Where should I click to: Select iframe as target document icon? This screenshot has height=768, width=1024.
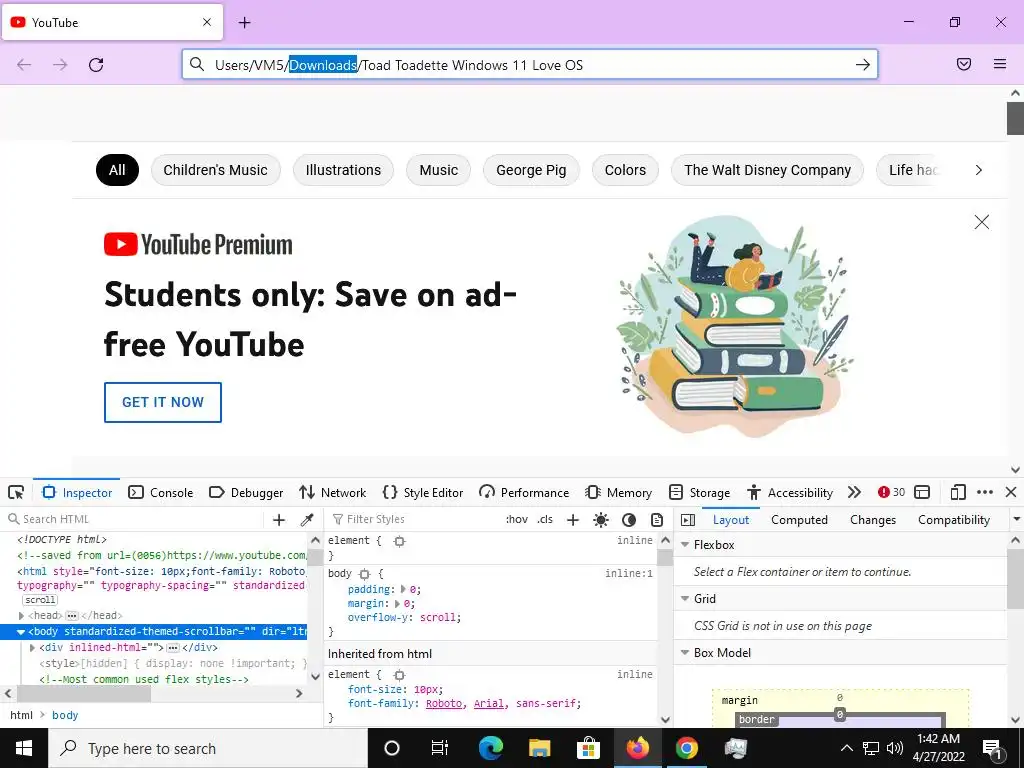(922, 492)
